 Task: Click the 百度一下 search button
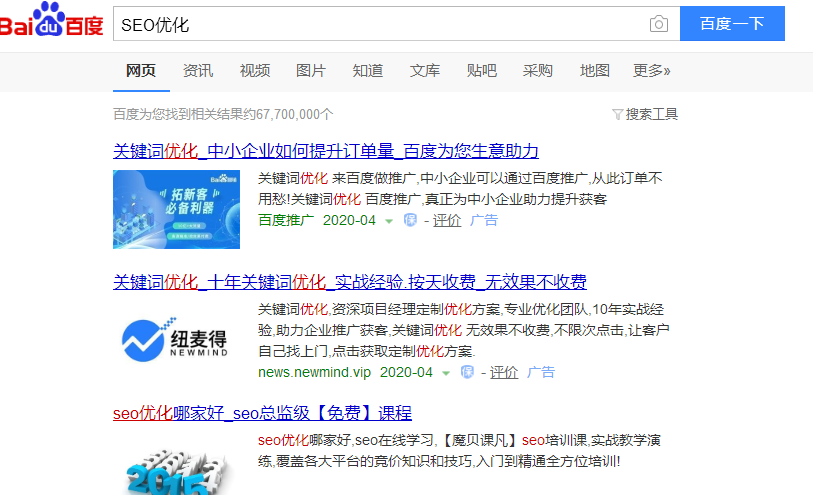point(732,23)
